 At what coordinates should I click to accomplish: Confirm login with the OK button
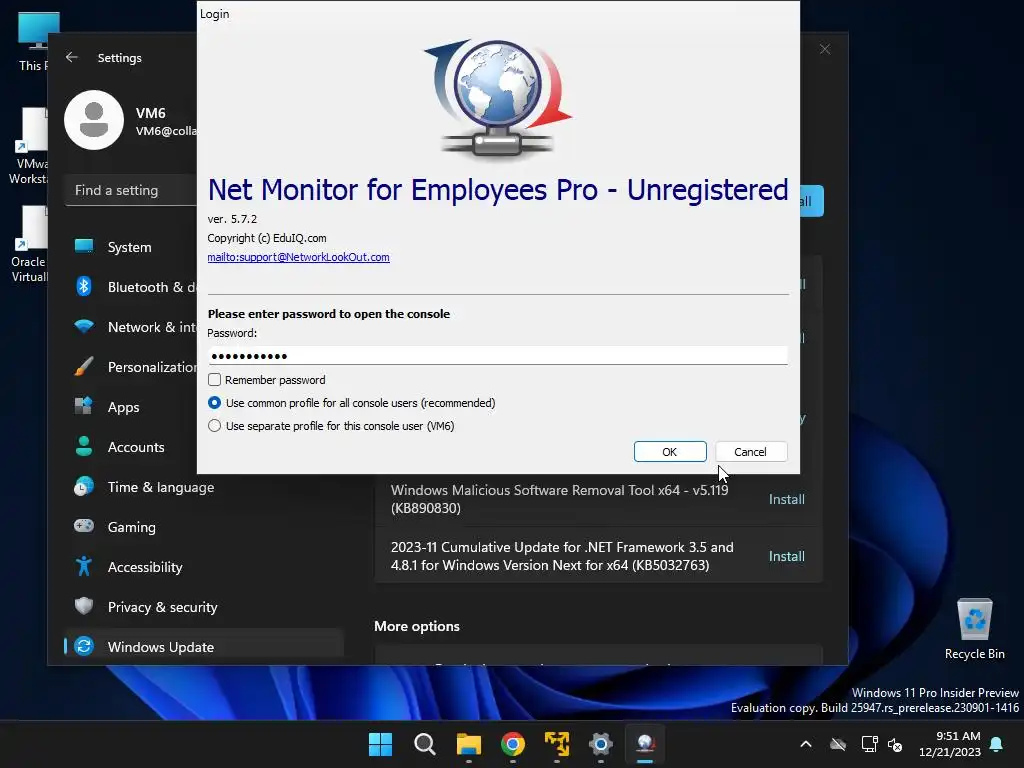(x=670, y=452)
